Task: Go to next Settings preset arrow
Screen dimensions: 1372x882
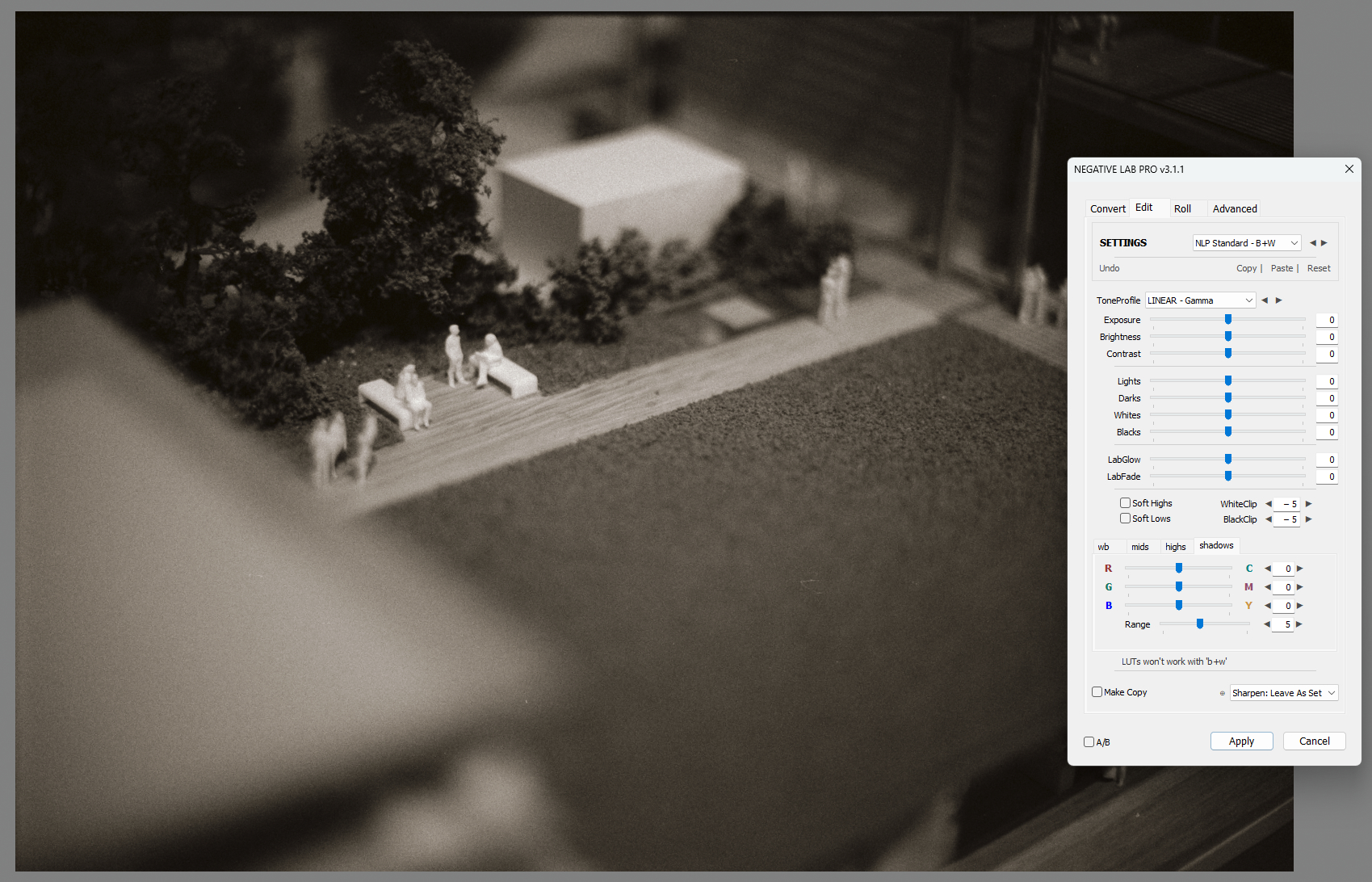Action: click(x=1324, y=243)
